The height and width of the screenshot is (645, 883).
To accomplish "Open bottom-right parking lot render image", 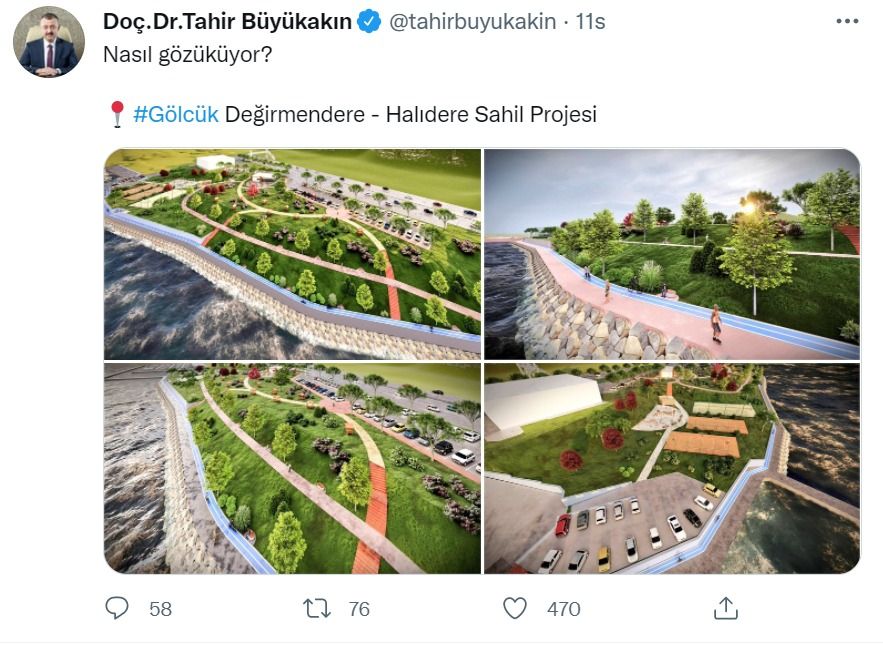I will 672,469.
